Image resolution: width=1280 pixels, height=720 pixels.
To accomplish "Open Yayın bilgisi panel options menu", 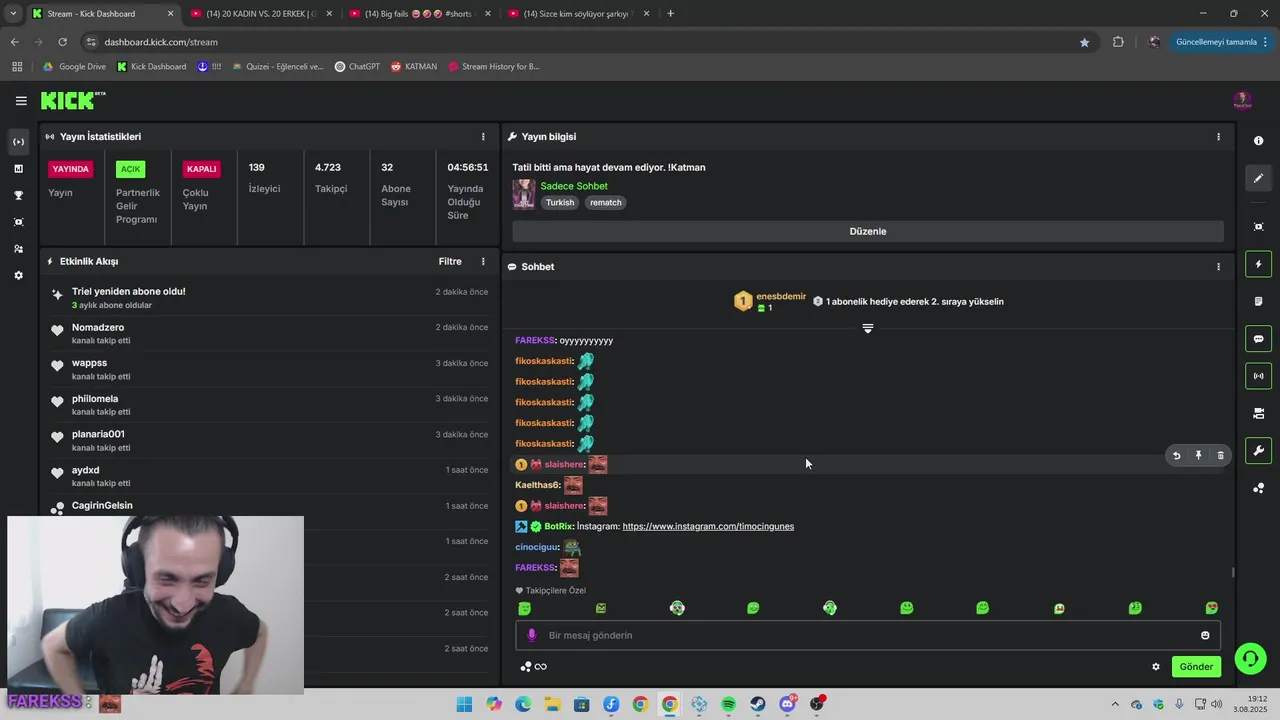I will point(1218,137).
